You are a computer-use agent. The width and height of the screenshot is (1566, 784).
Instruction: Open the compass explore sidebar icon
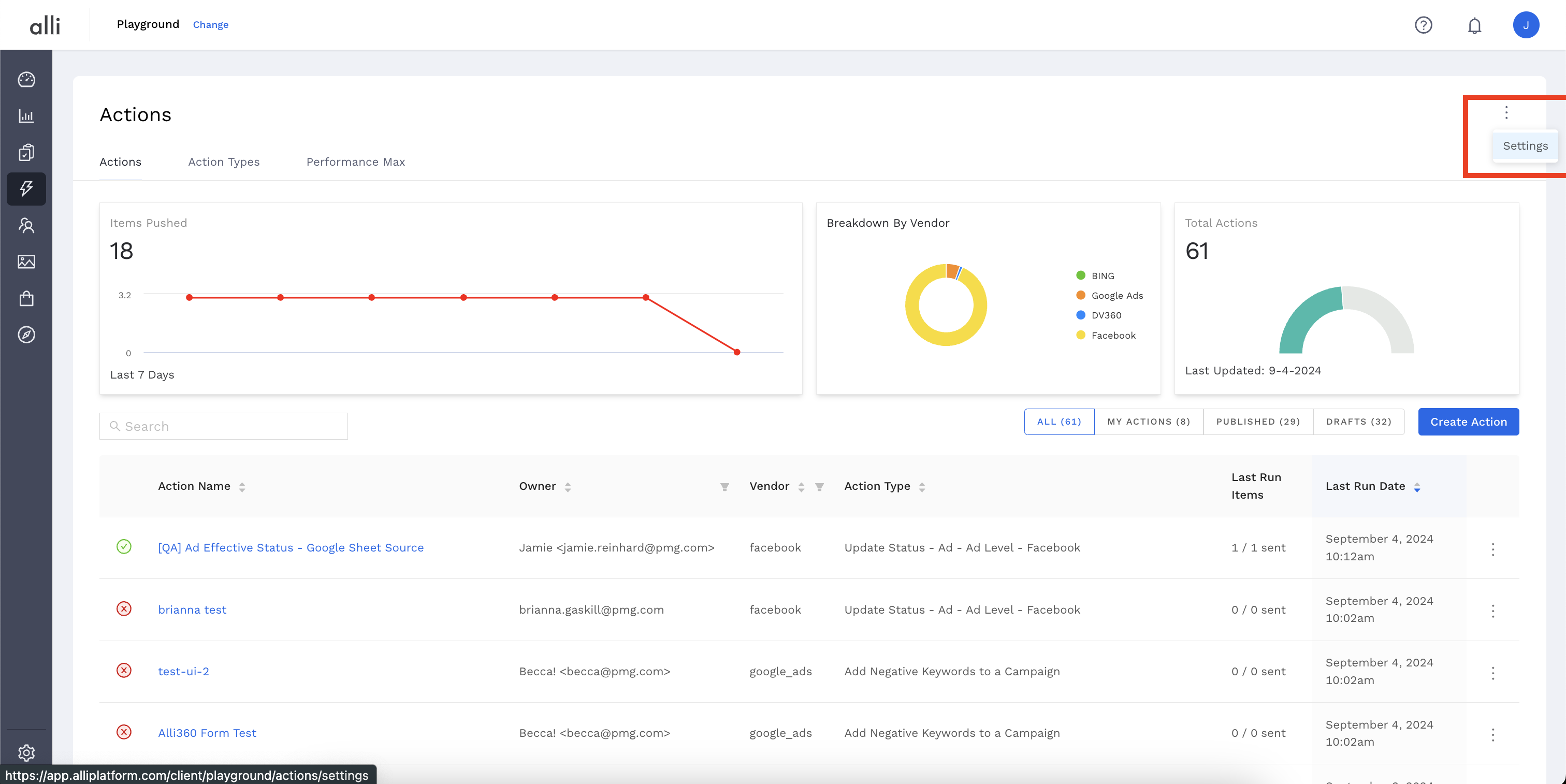coord(26,335)
